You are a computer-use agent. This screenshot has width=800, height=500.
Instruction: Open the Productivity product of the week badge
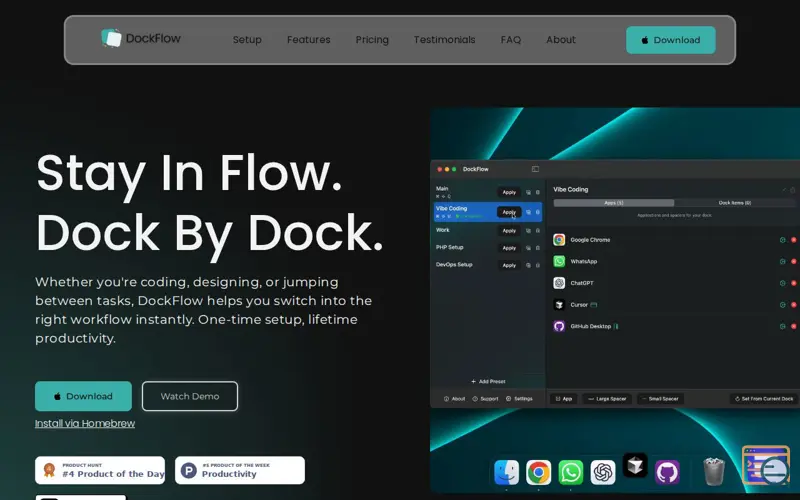pos(240,470)
